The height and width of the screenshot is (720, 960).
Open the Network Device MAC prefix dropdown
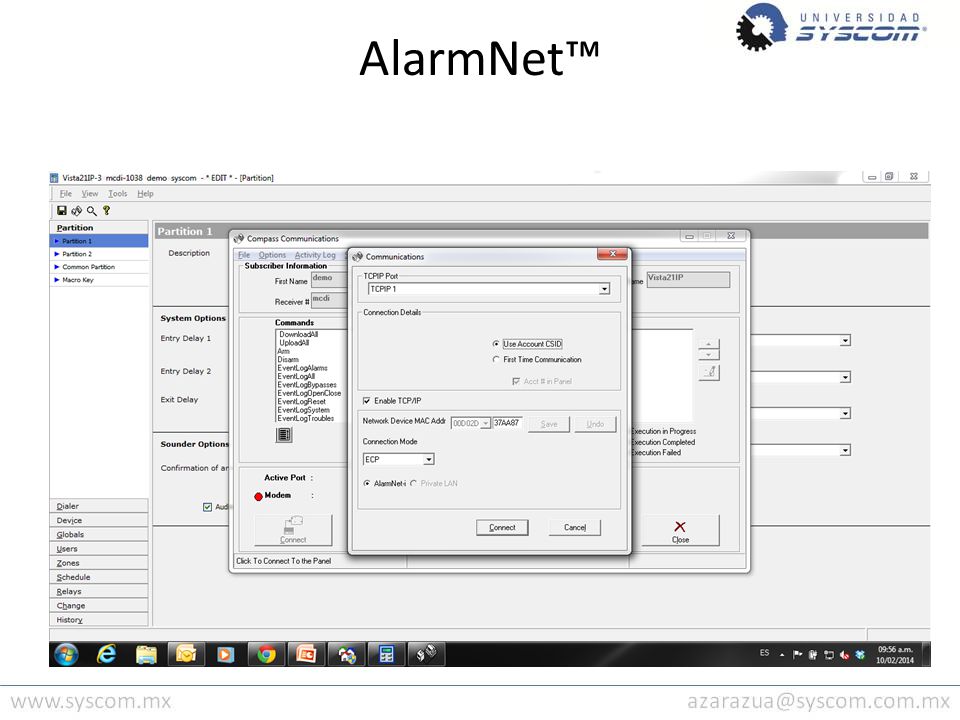pyautogui.click(x=485, y=423)
